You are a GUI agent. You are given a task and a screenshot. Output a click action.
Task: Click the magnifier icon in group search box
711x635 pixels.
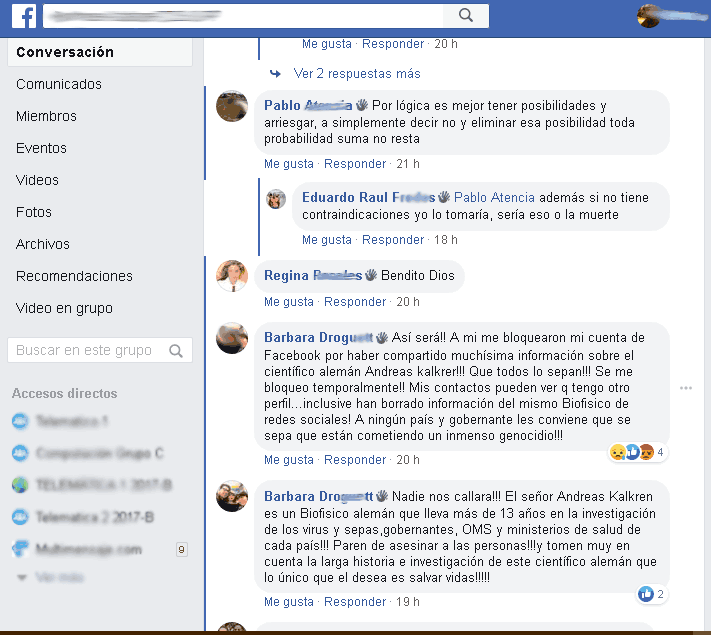click(x=176, y=351)
